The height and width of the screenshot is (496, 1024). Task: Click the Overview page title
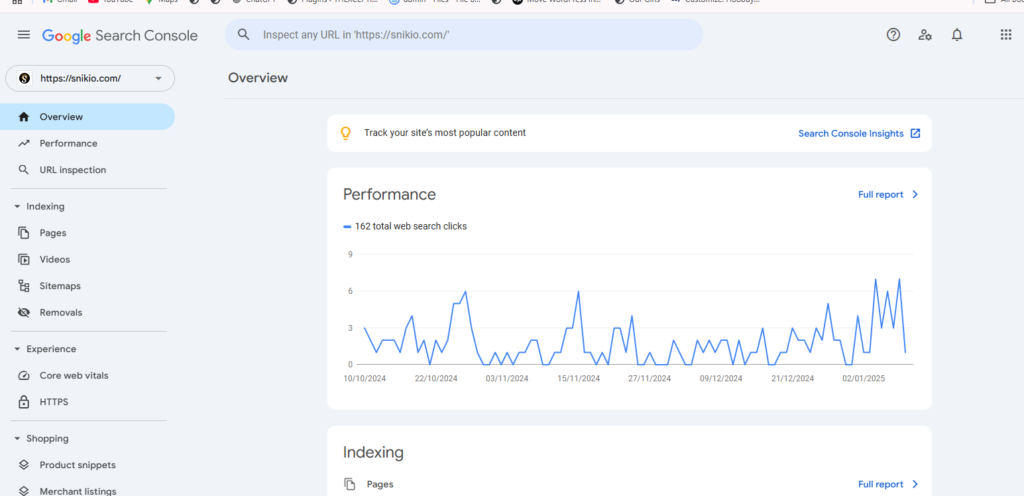(257, 78)
